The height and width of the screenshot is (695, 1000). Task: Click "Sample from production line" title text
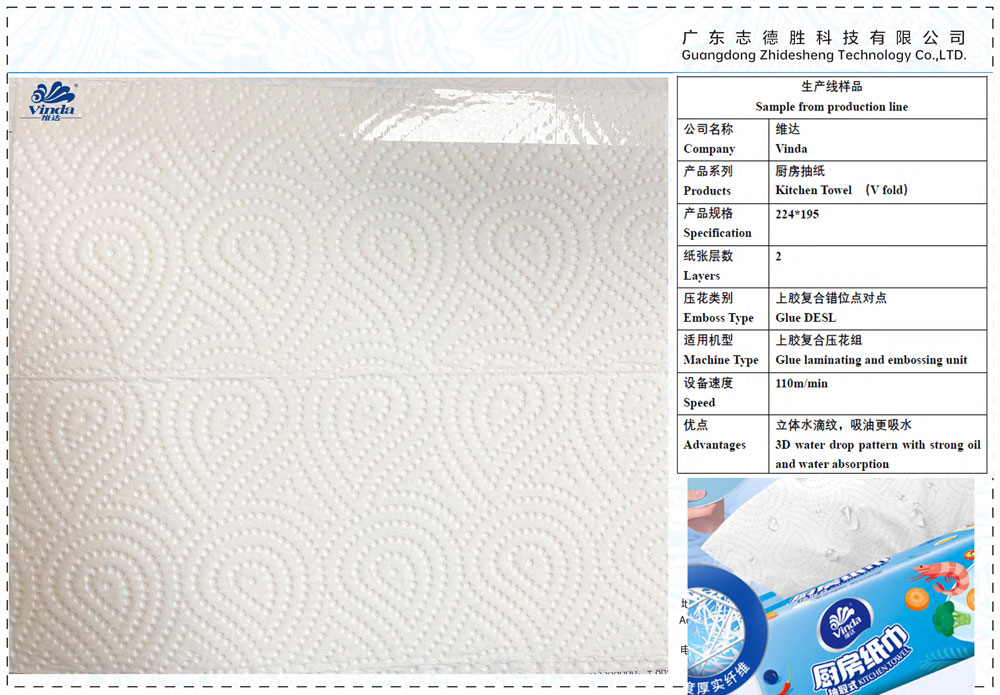click(x=832, y=106)
